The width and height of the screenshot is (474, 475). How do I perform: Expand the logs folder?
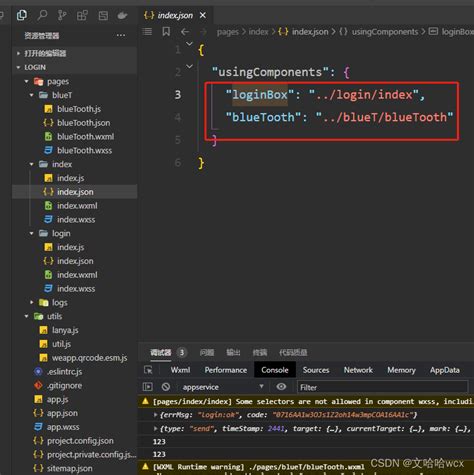click(x=32, y=302)
